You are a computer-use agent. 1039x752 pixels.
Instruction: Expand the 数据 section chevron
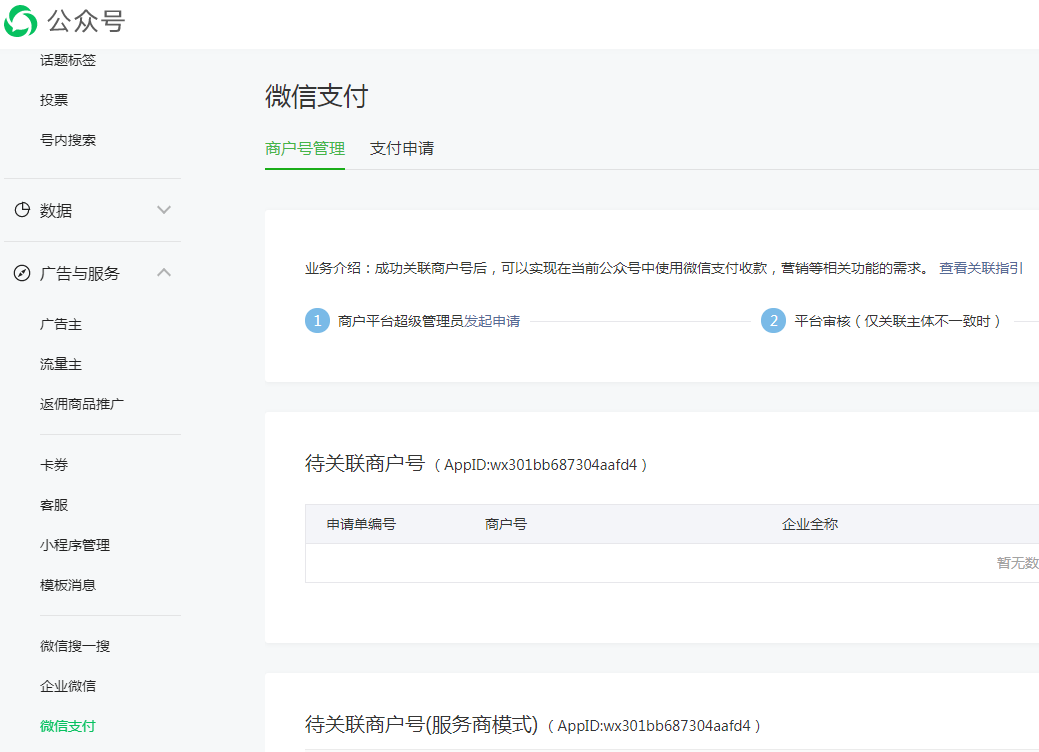[164, 210]
